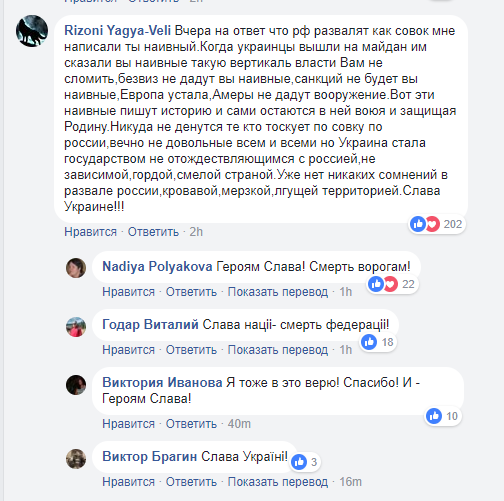Click the like icon with 3 reactions

coord(299,462)
